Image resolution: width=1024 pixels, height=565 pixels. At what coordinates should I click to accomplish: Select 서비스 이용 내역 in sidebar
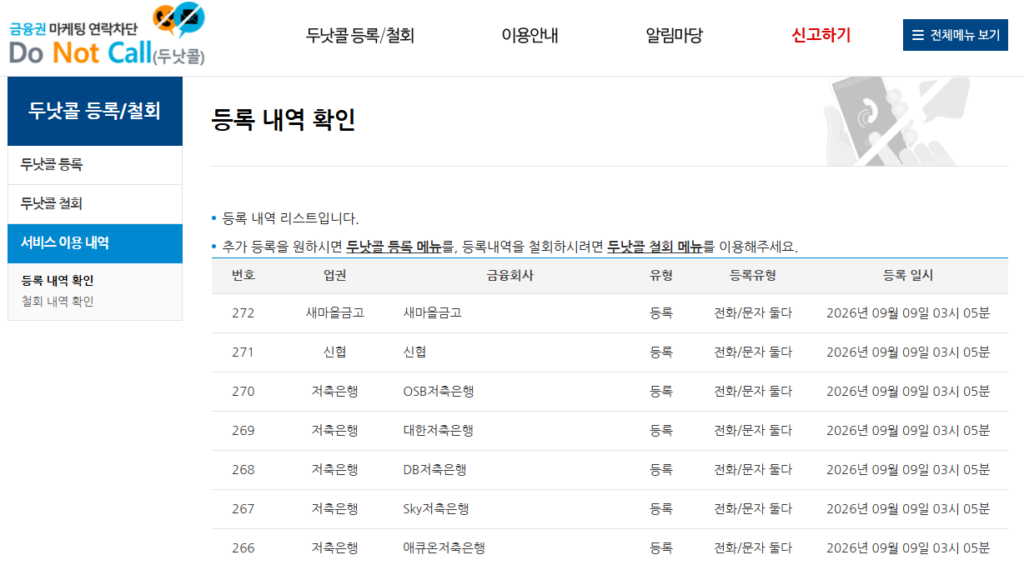point(95,243)
